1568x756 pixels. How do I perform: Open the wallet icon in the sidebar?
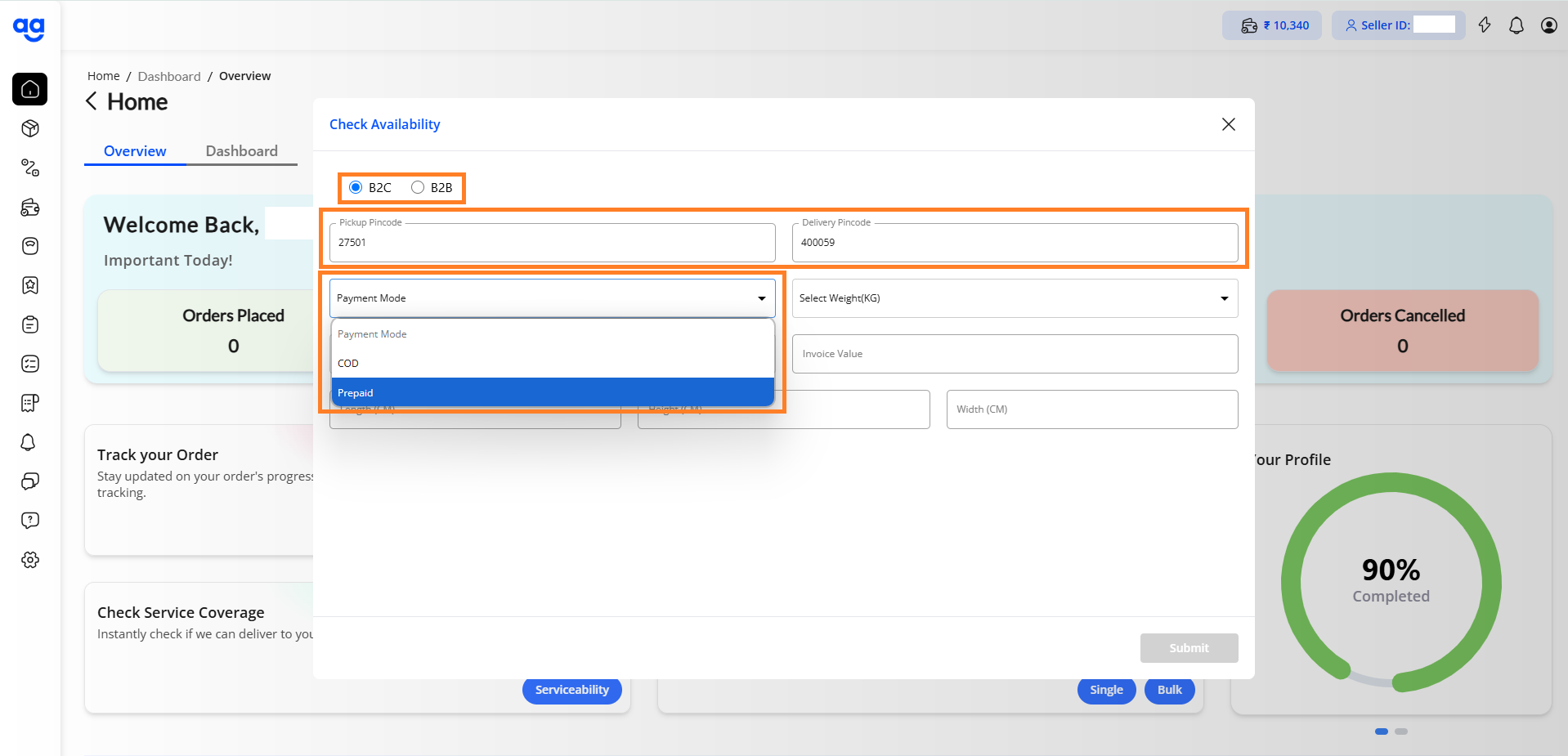pos(30,207)
